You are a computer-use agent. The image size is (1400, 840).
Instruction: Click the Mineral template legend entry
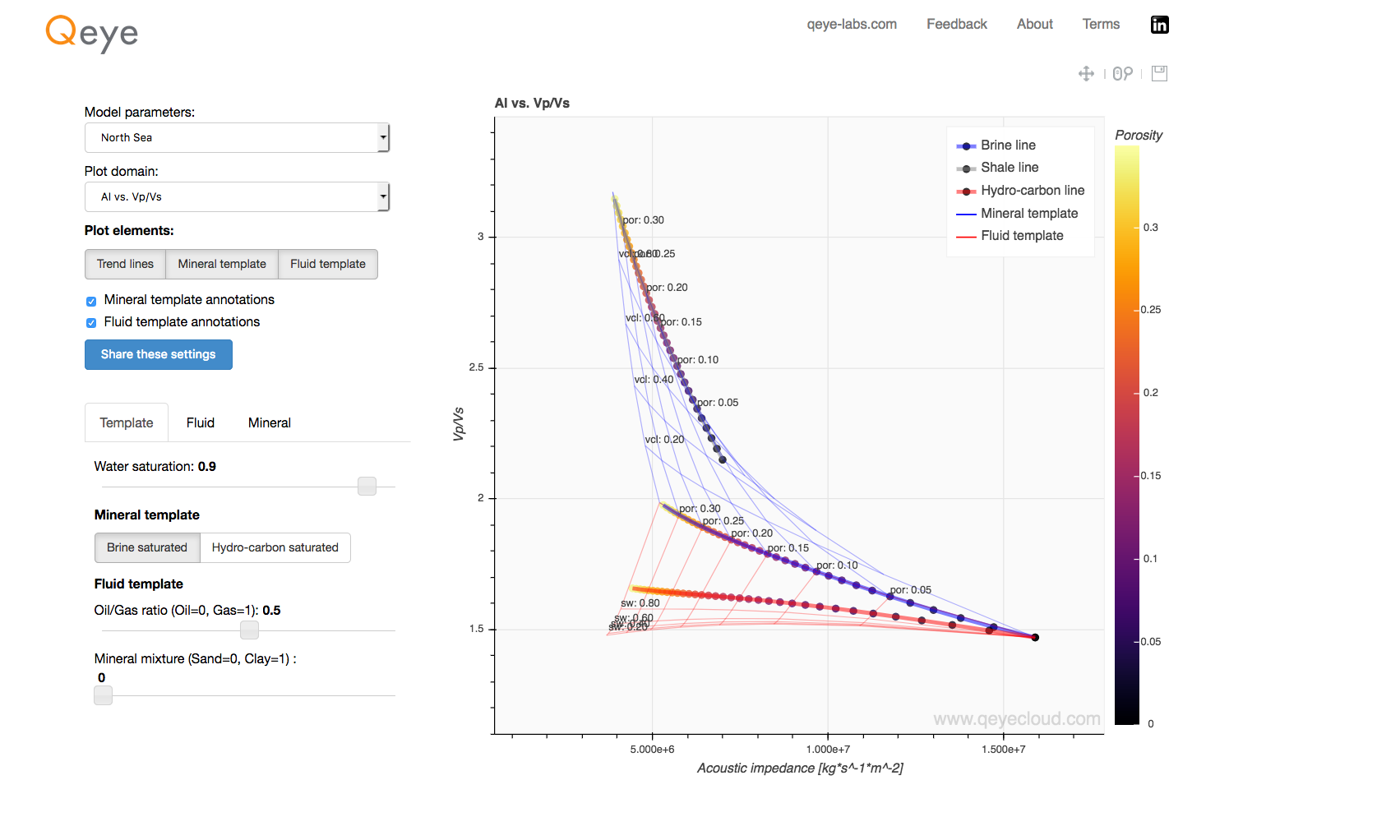click(1017, 214)
